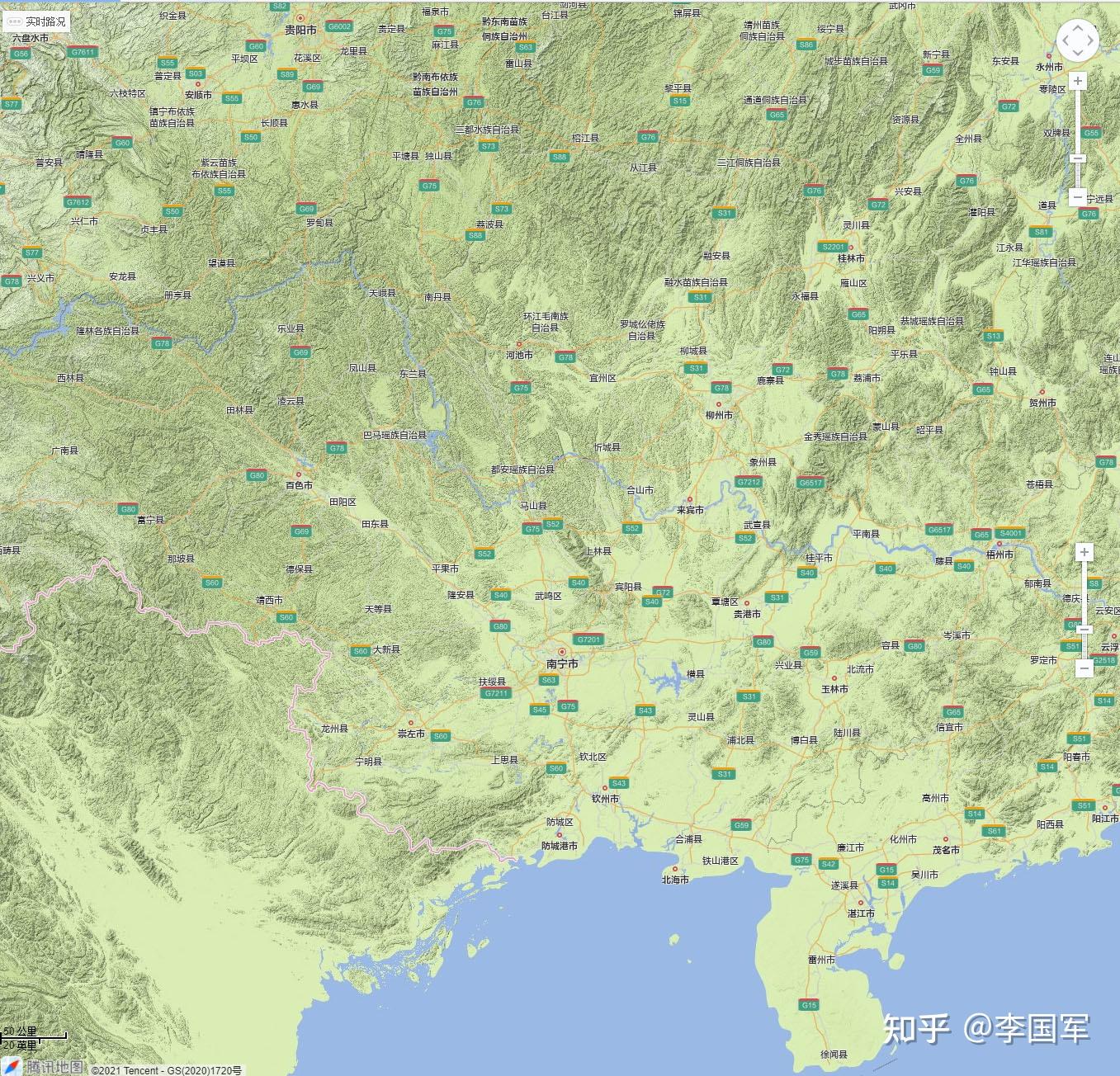Click the zoom slider handle near 双牌县

click(1078, 158)
